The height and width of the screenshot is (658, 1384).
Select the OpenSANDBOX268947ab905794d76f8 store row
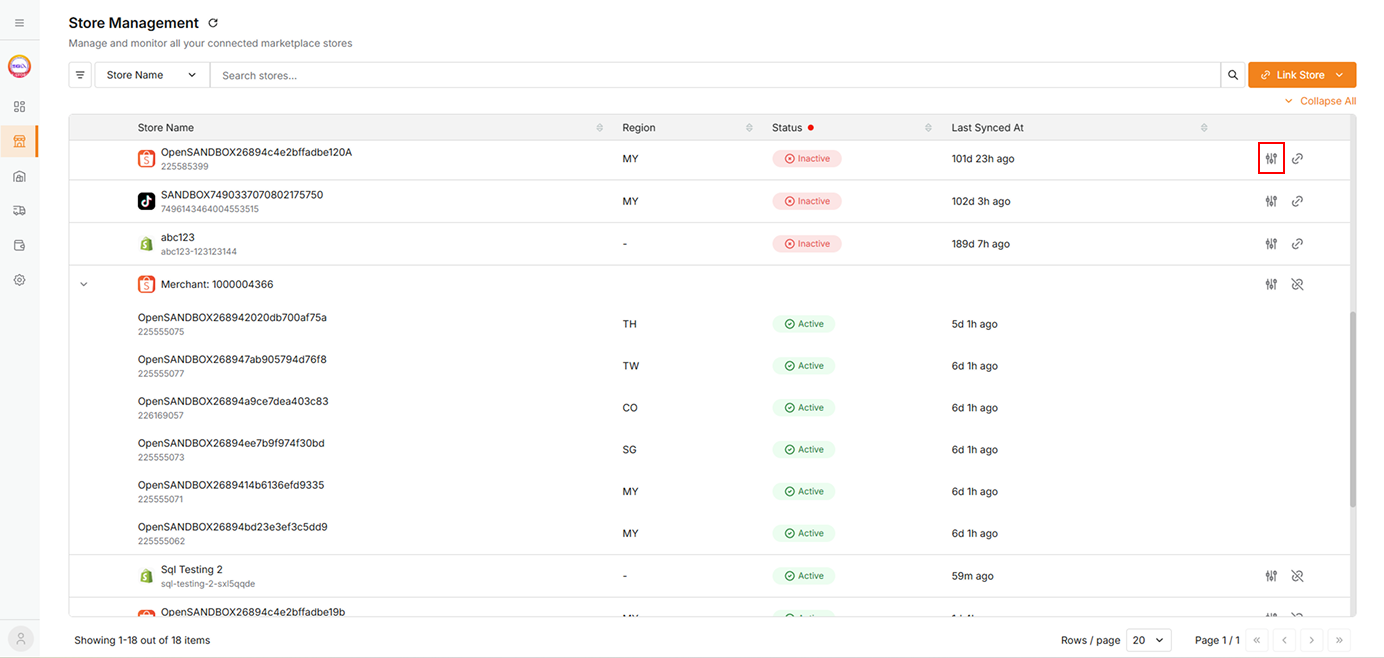pos(710,366)
